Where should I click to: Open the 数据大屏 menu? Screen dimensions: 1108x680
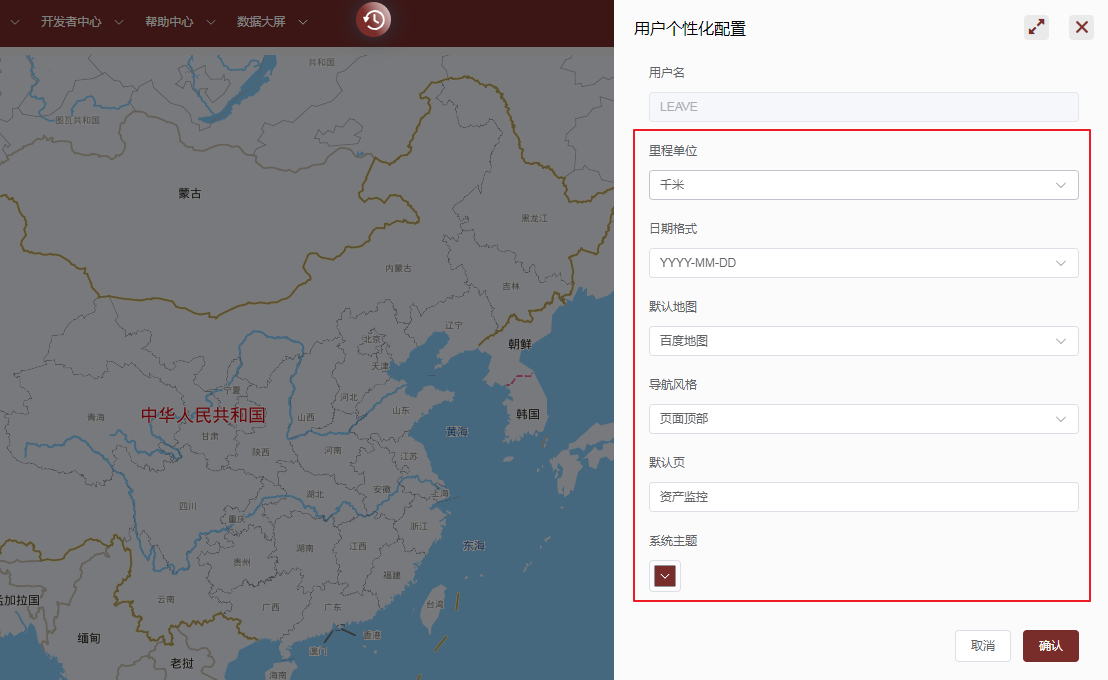click(x=261, y=21)
